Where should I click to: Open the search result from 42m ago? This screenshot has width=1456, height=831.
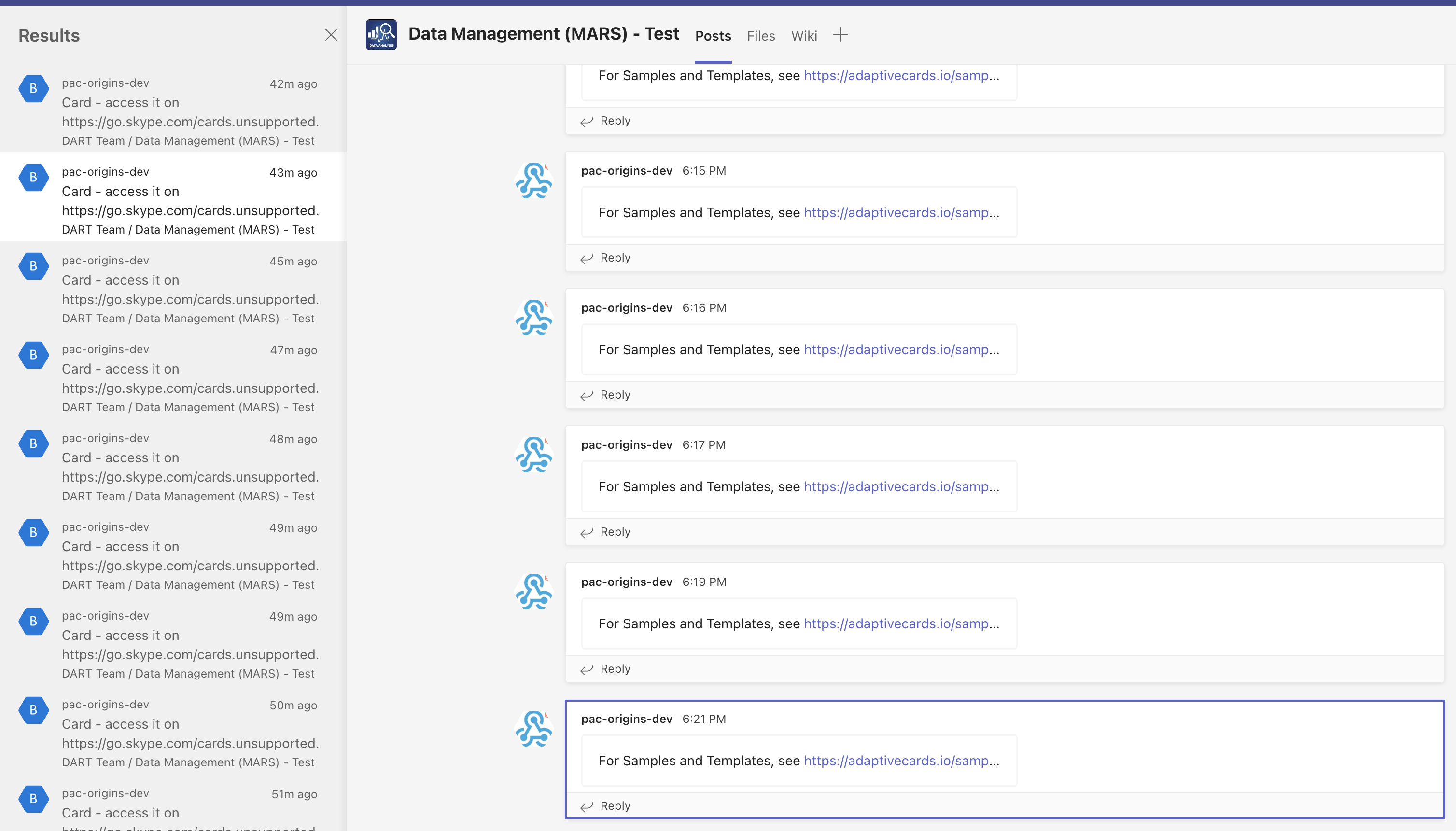tap(173, 109)
